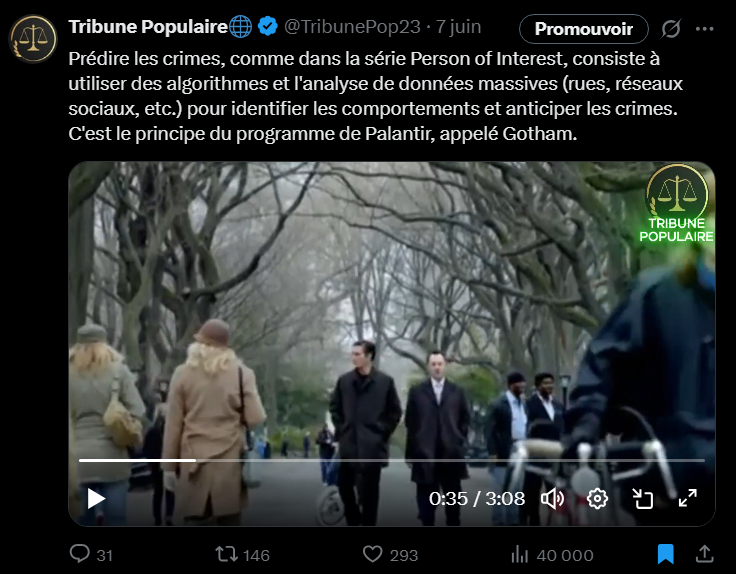Open the three-dot more options menu

click(705, 29)
